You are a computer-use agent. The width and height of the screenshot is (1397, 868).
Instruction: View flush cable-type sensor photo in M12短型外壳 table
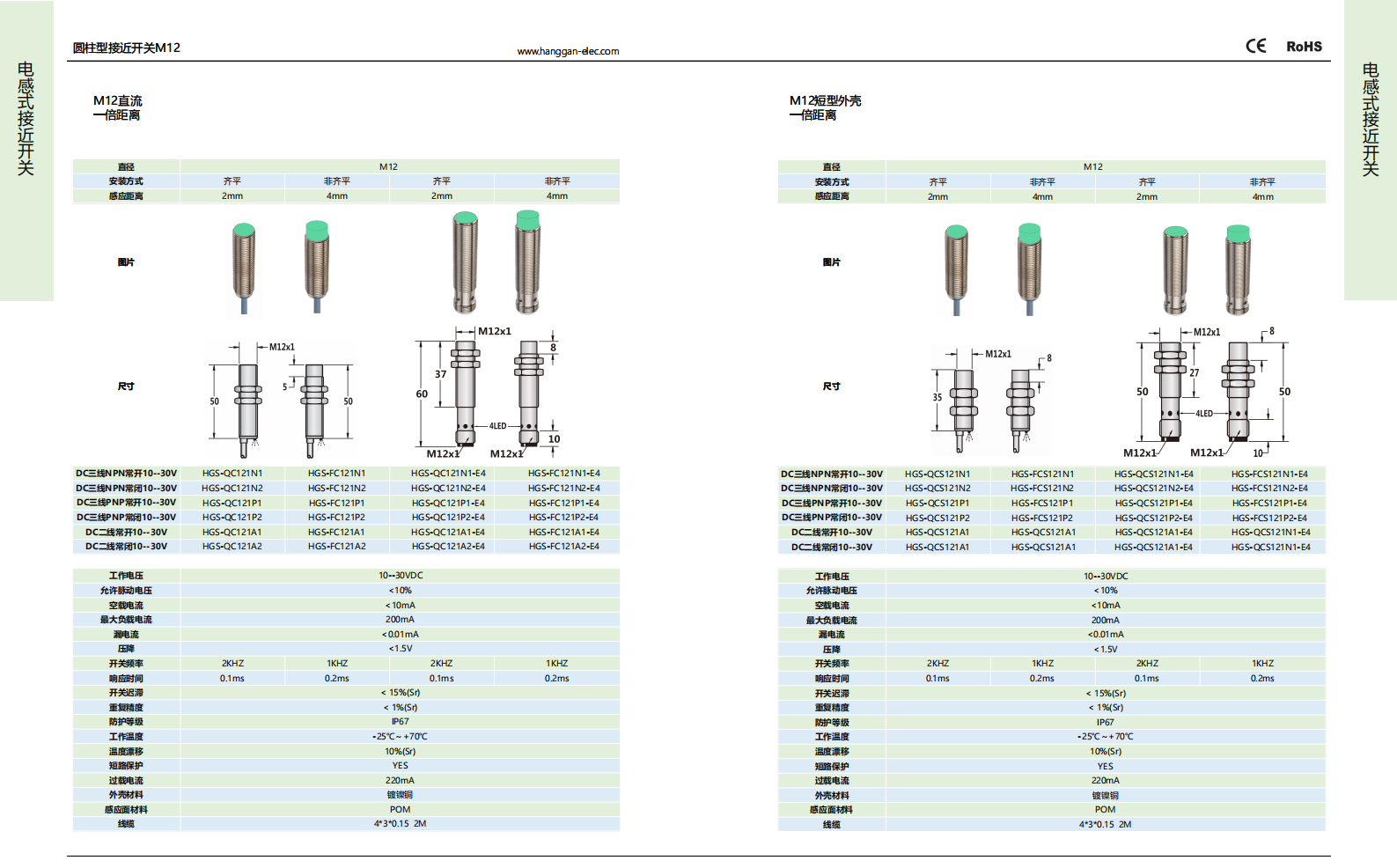957,269
